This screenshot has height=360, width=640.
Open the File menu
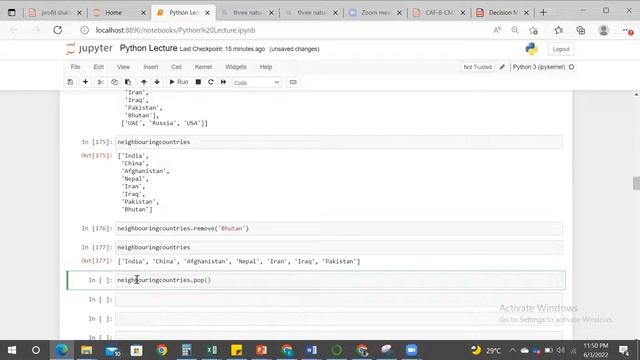tap(76, 67)
